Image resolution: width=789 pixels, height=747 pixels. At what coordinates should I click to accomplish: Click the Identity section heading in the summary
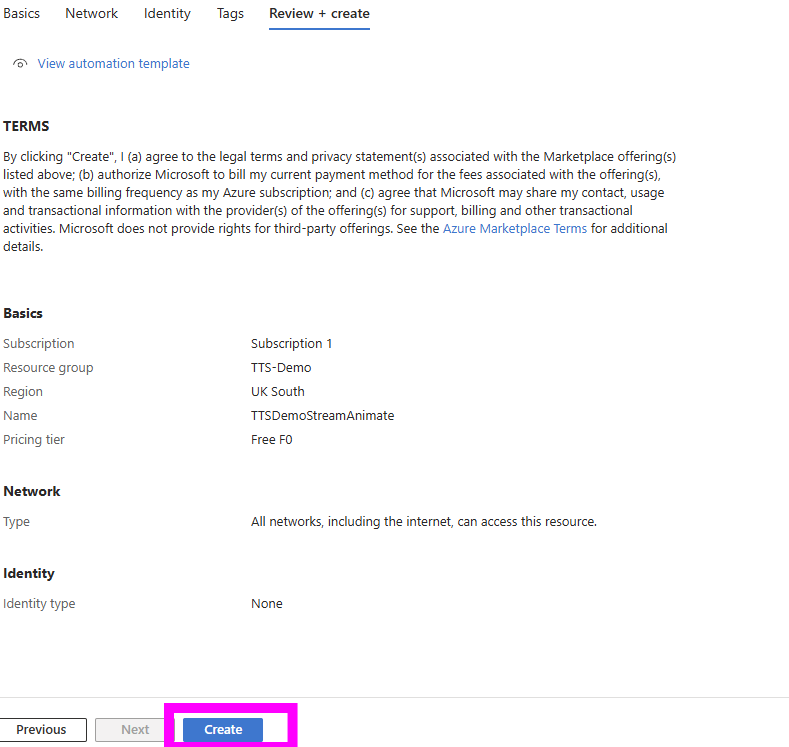click(x=29, y=573)
